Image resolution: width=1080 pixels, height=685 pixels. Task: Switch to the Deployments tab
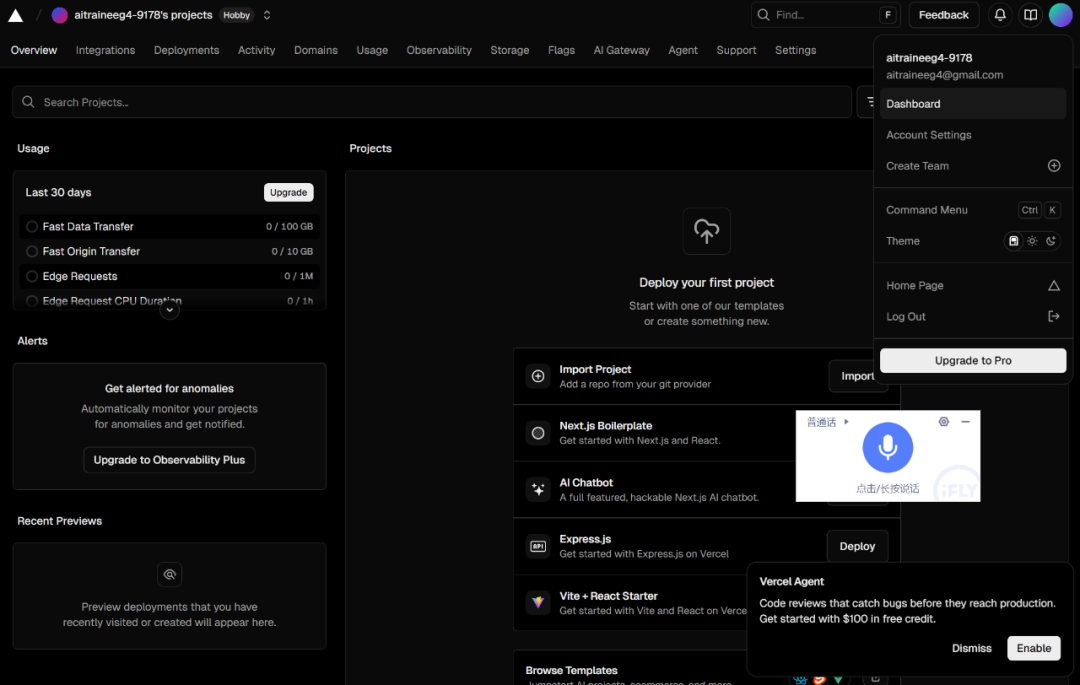coord(186,50)
